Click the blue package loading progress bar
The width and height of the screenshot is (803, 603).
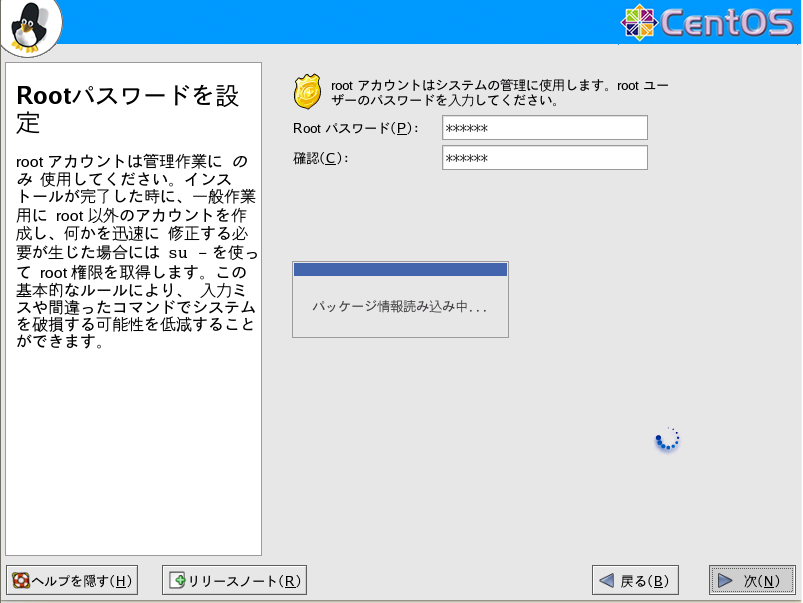[400, 269]
